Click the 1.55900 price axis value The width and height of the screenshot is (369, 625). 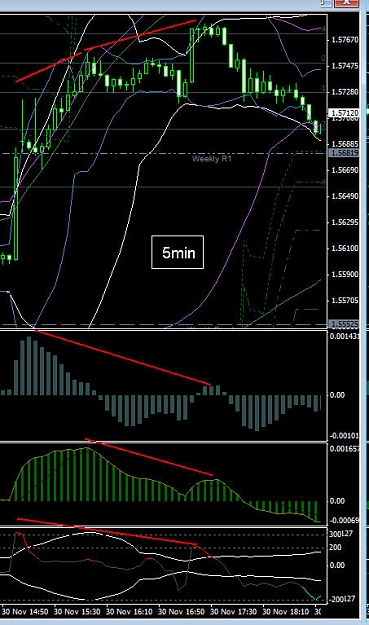(x=345, y=275)
